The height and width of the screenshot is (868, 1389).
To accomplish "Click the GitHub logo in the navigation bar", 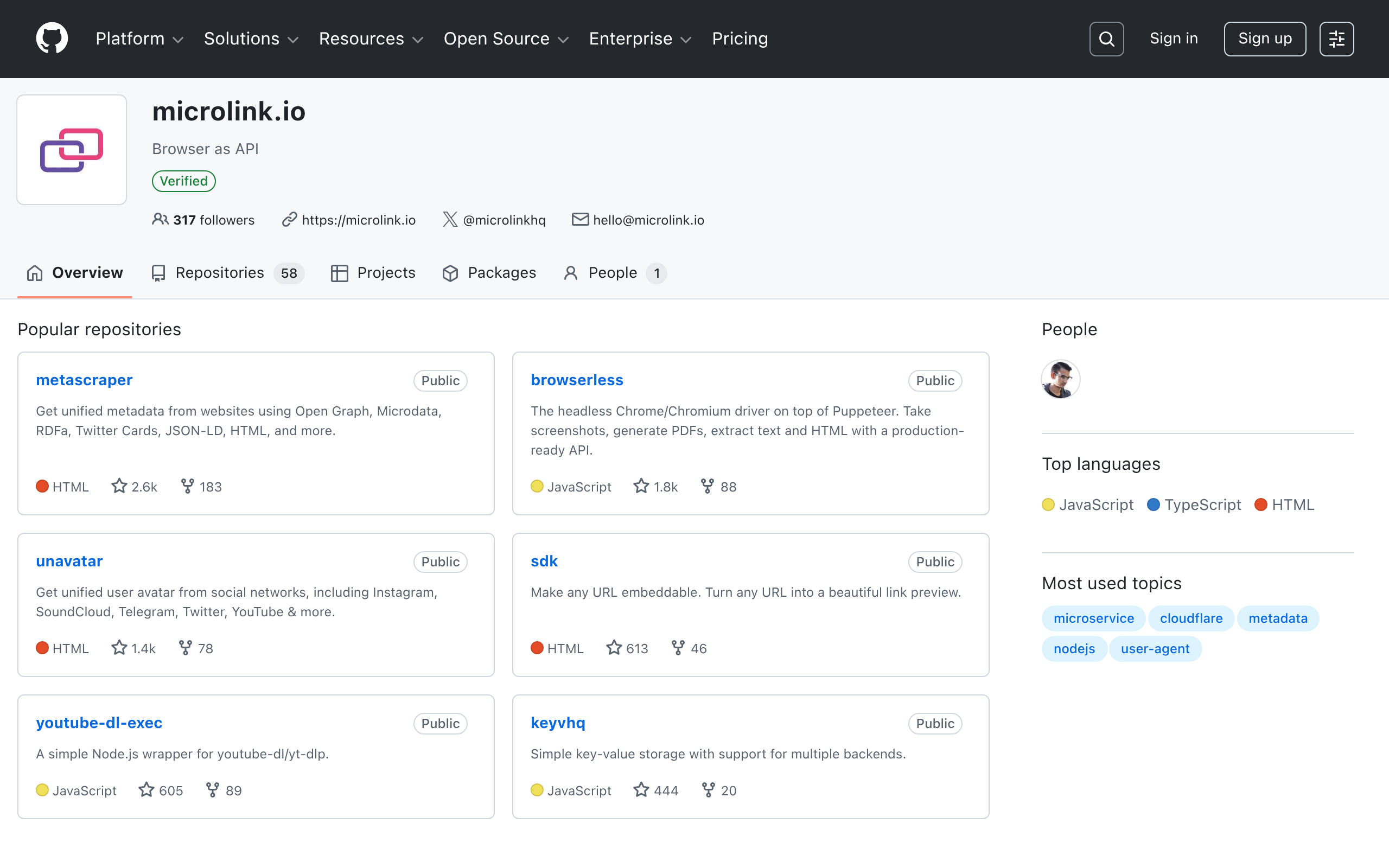I will 52,39.
